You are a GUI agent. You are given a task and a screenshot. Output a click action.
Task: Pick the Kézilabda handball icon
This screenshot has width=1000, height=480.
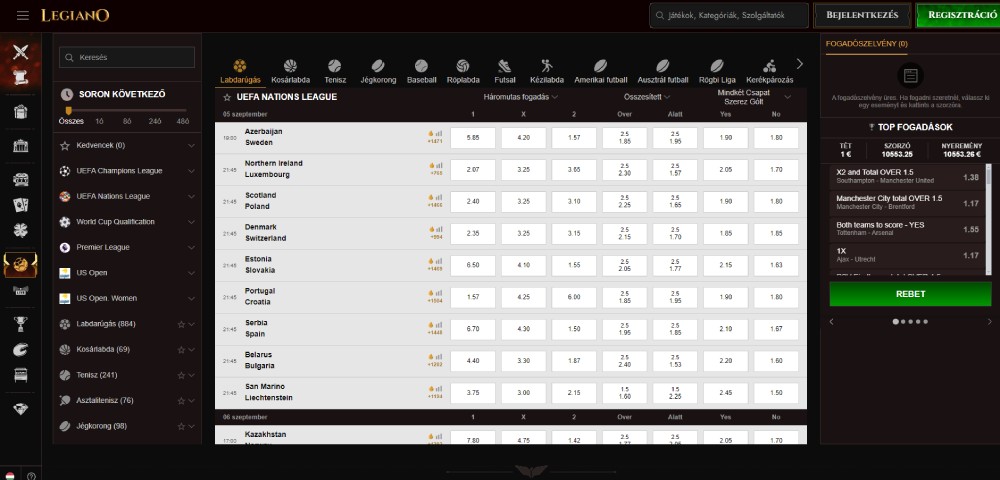(547, 67)
